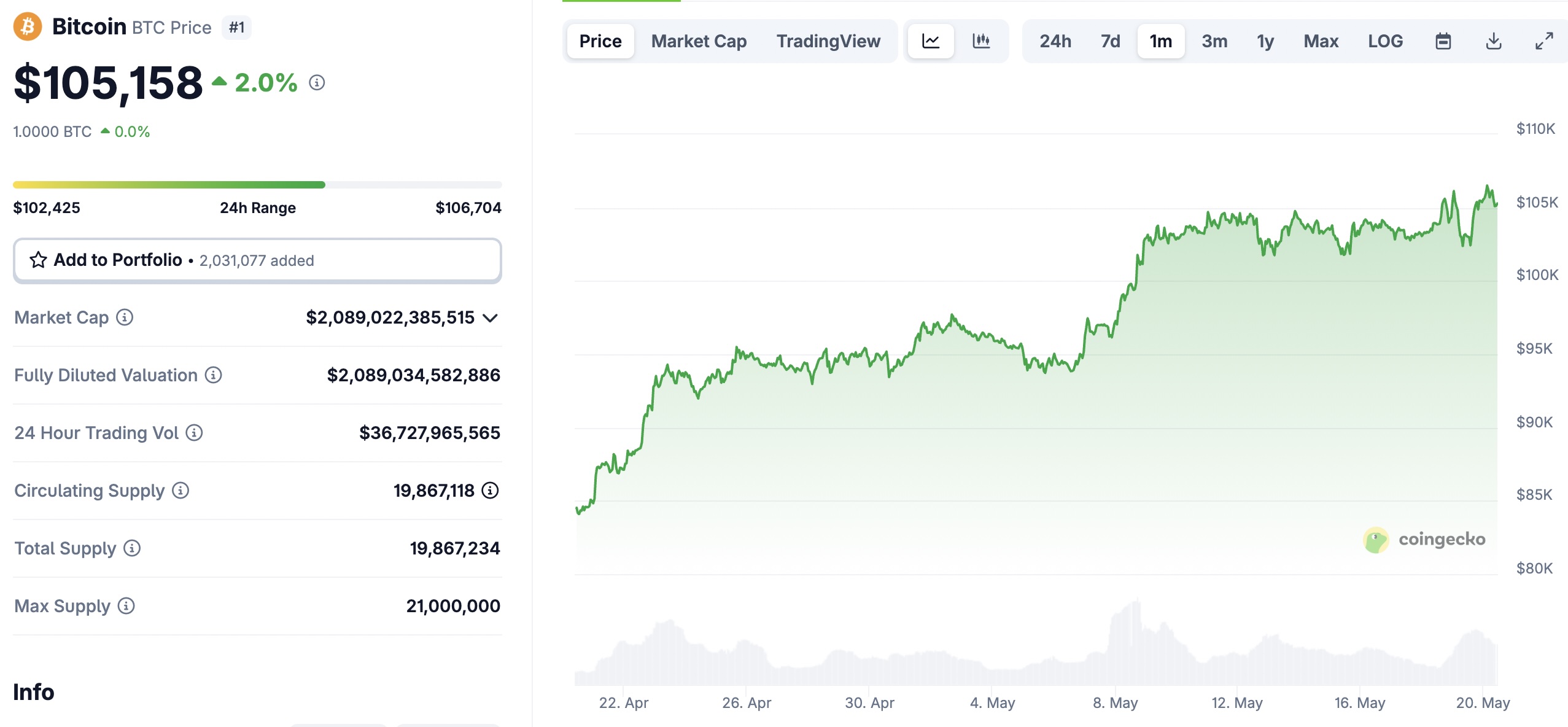
Task: Open Total Supply info icon
Action: point(132,548)
